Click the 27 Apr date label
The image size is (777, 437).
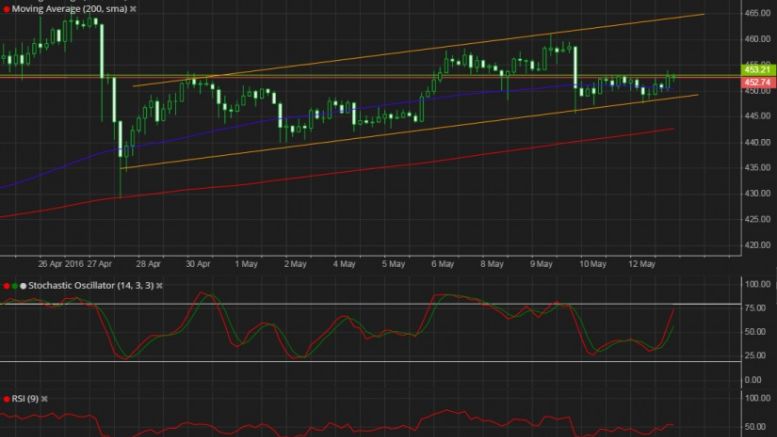[x=99, y=265]
